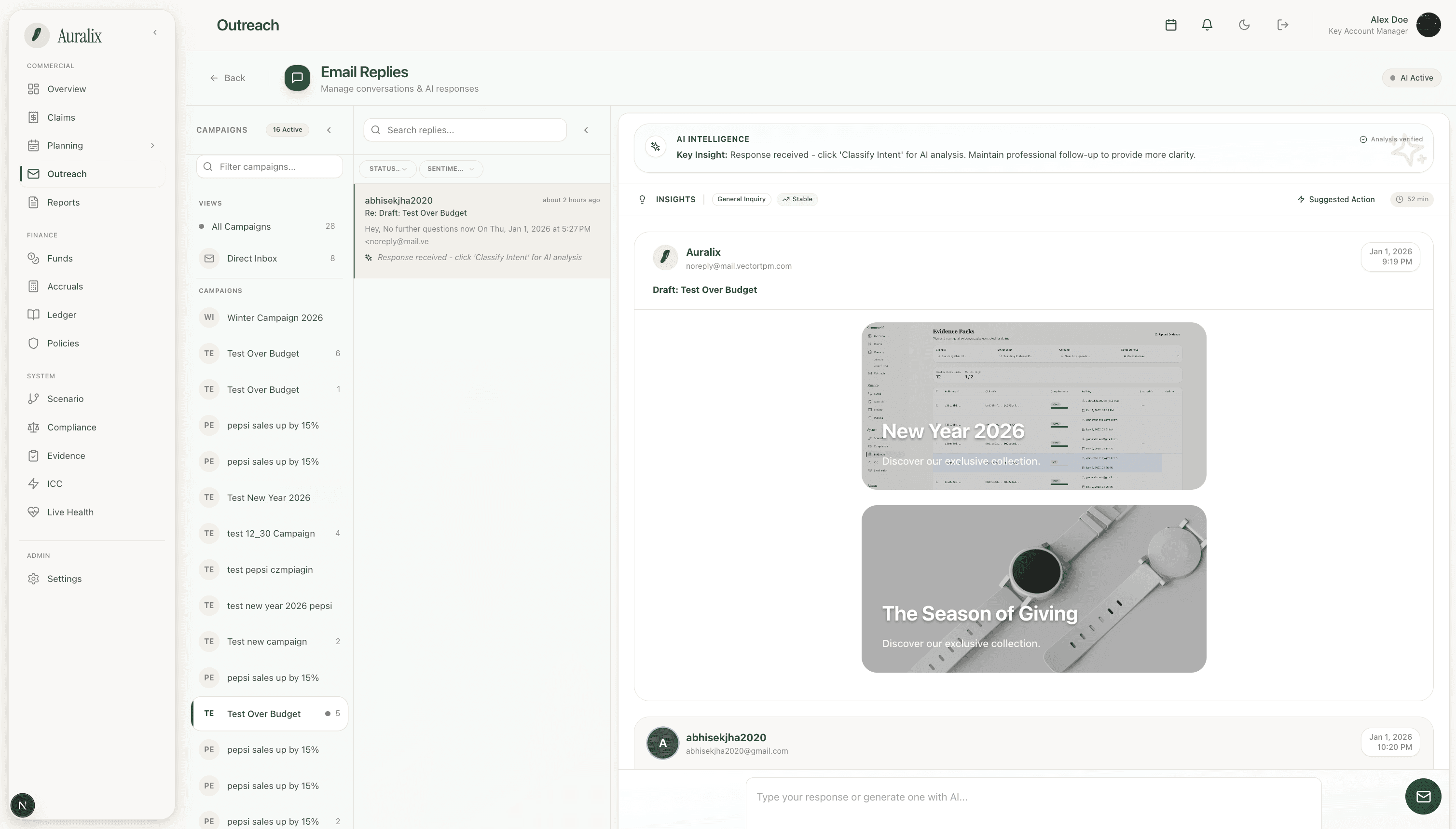Select the Direct Inbox view

251,259
